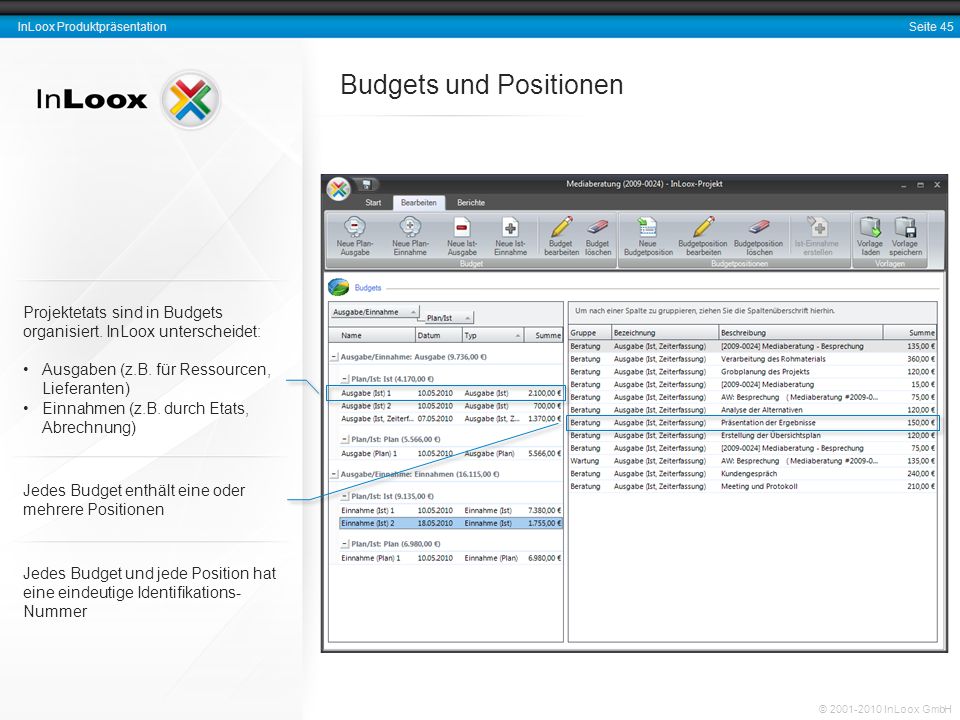The image size is (960, 720).
Task: Click budget list Summe column header
Action: click(x=544, y=336)
